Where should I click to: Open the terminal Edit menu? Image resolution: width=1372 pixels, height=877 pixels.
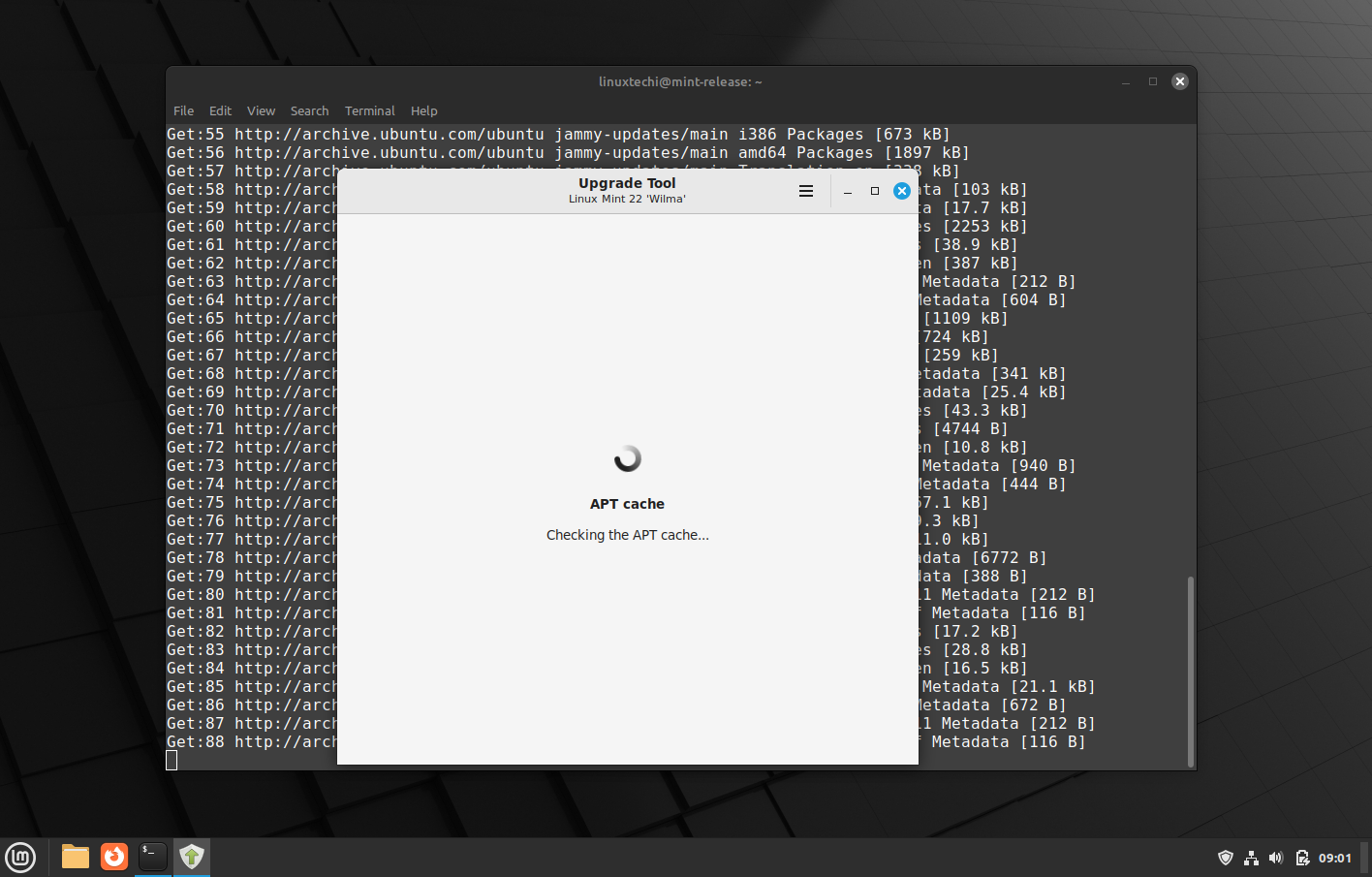(220, 110)
